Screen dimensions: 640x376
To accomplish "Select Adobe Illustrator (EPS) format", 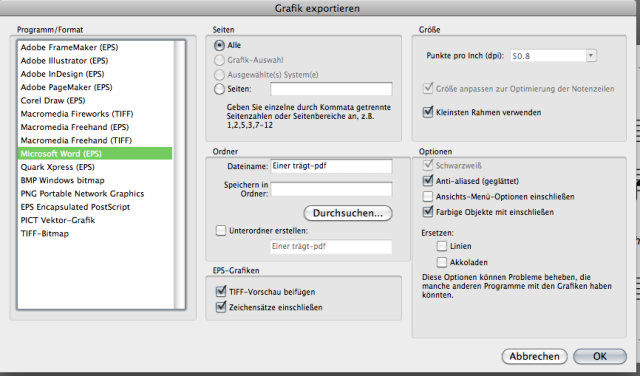I will (64, 61).
